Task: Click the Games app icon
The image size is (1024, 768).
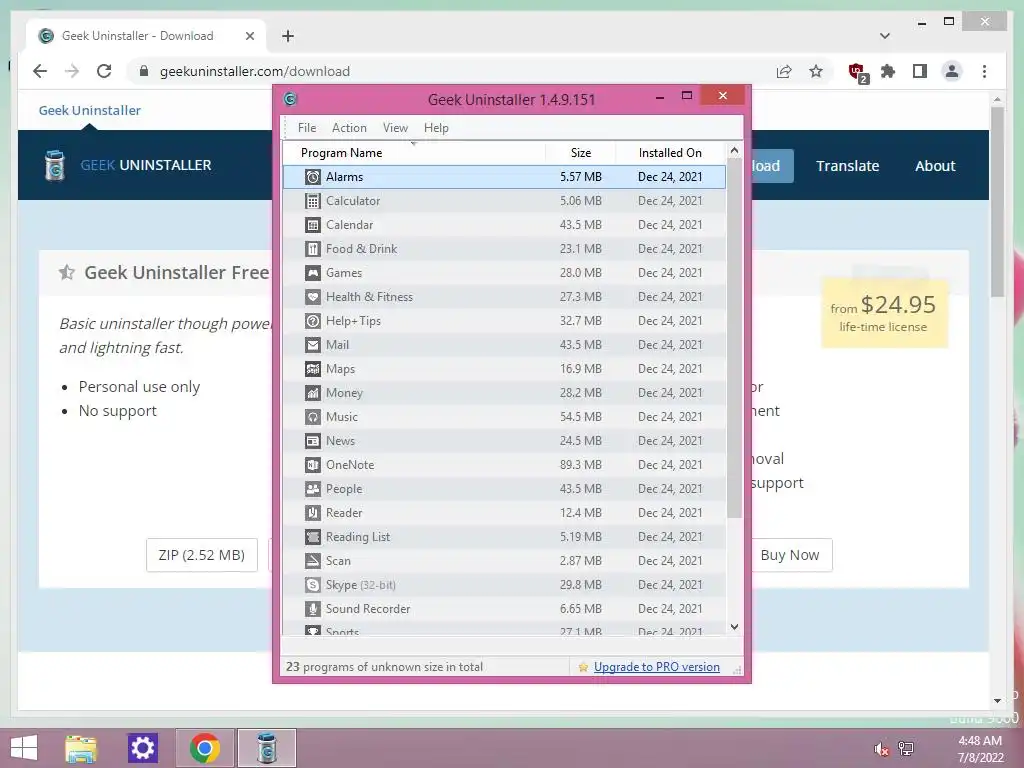Action: [313, 273]
